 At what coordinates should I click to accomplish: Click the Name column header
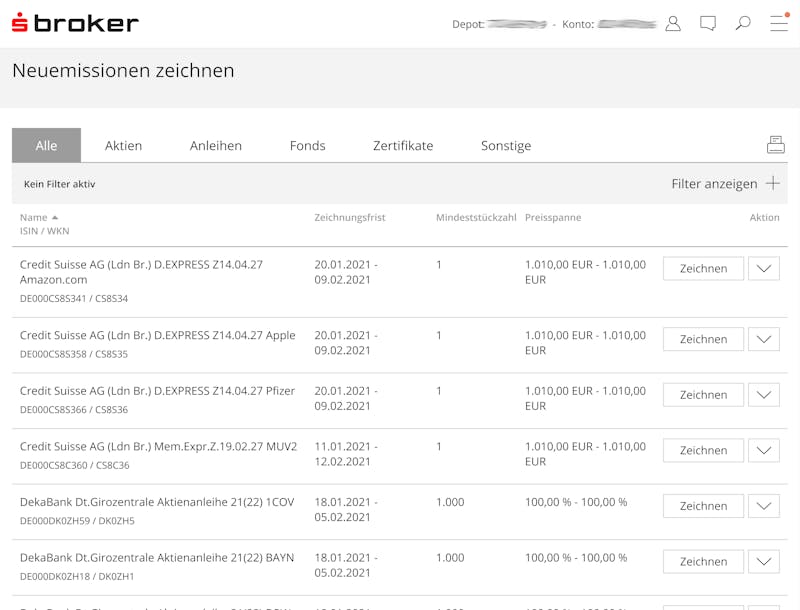tap(34, 218)
